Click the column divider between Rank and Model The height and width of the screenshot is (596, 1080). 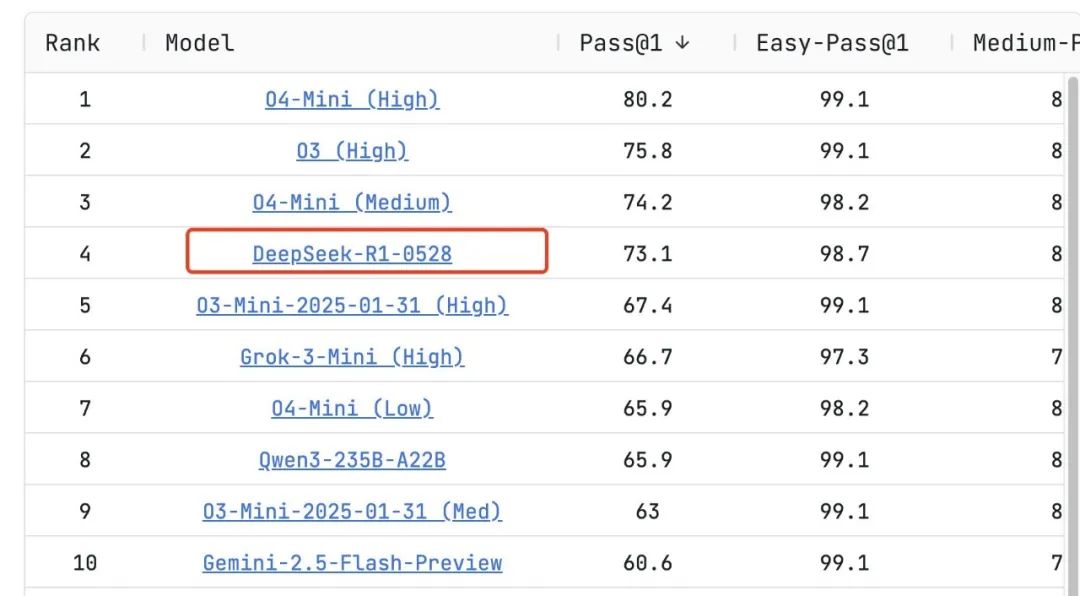coord(143,43)
